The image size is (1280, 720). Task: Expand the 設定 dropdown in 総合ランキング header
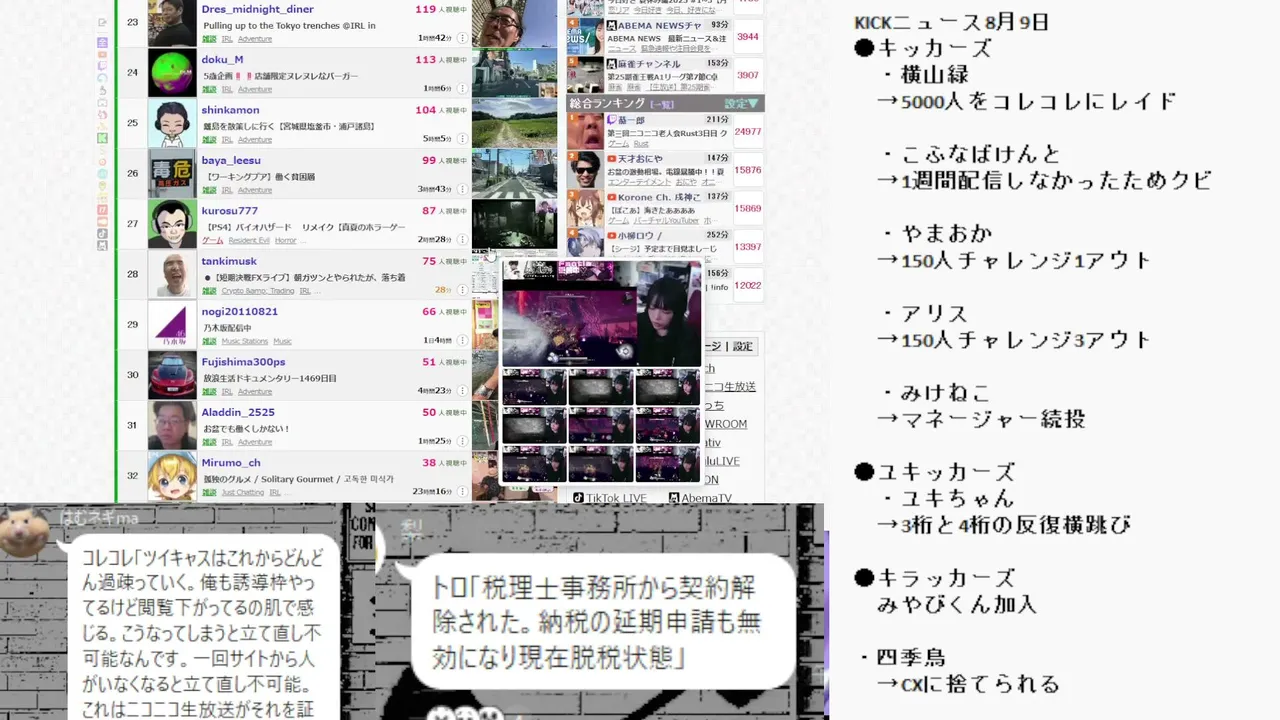pyautogui.click(x=742, y=103)
